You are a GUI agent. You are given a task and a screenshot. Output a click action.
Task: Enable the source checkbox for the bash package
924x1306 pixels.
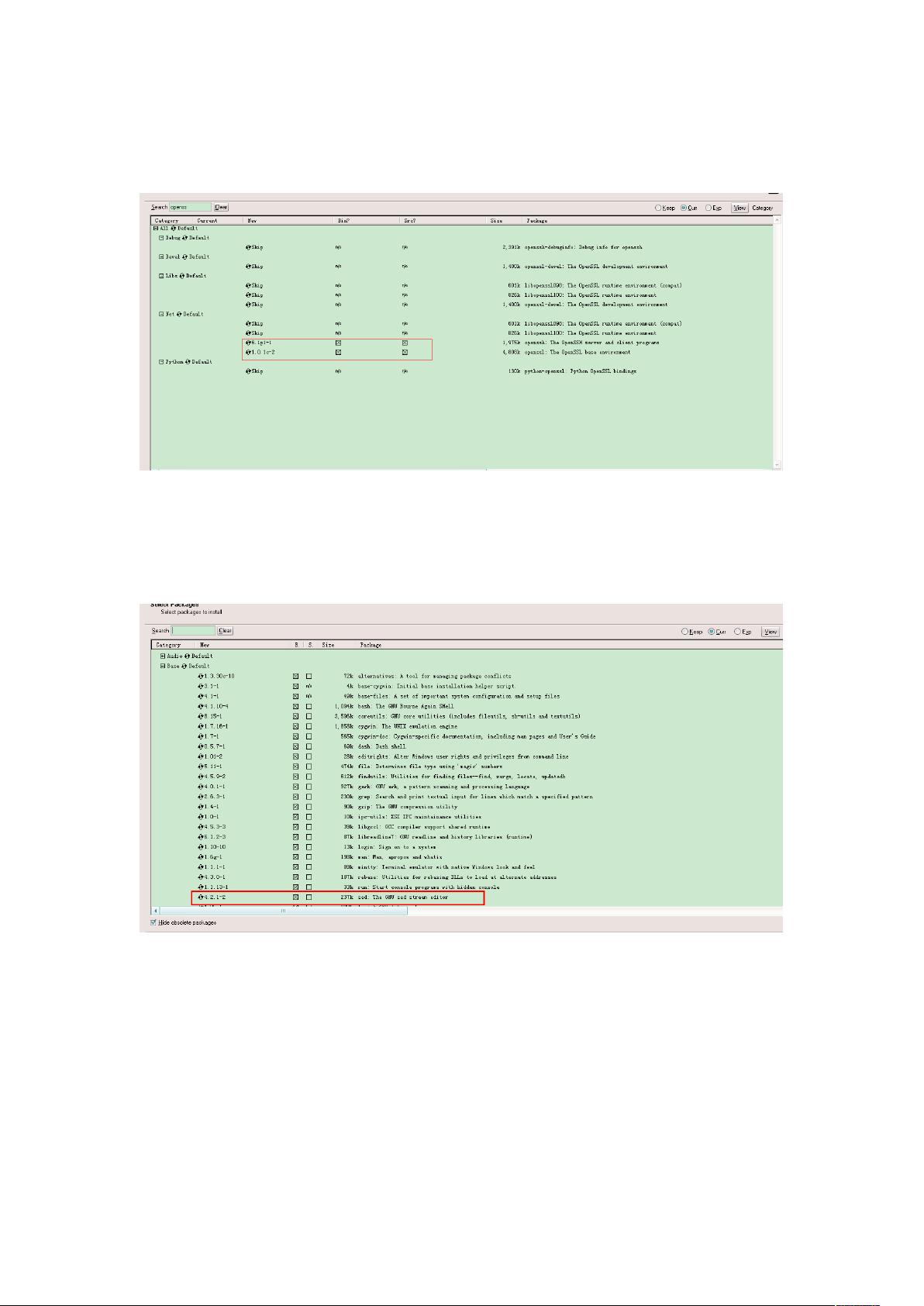coord(309,706)
